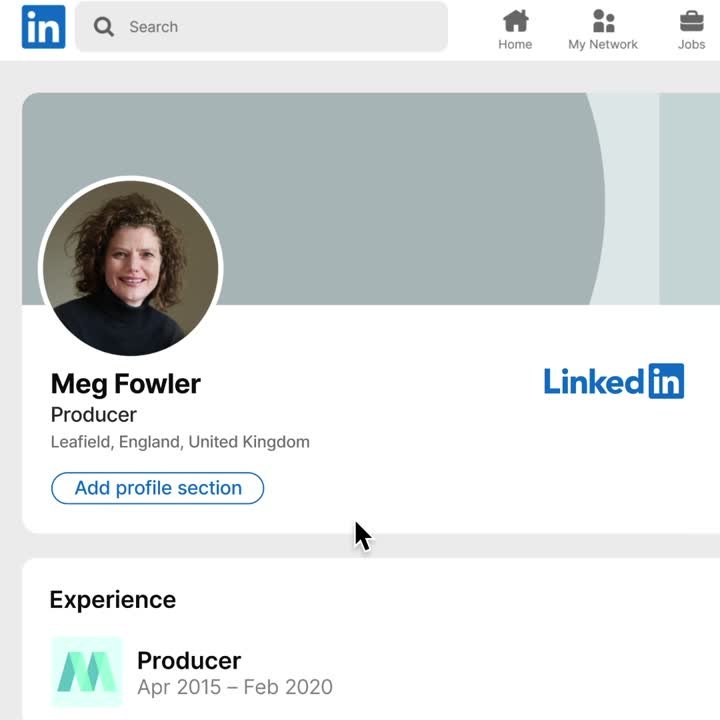Viewport: 720px width, 720px height.
Task: Open the Home tab label
Action: 515,45
